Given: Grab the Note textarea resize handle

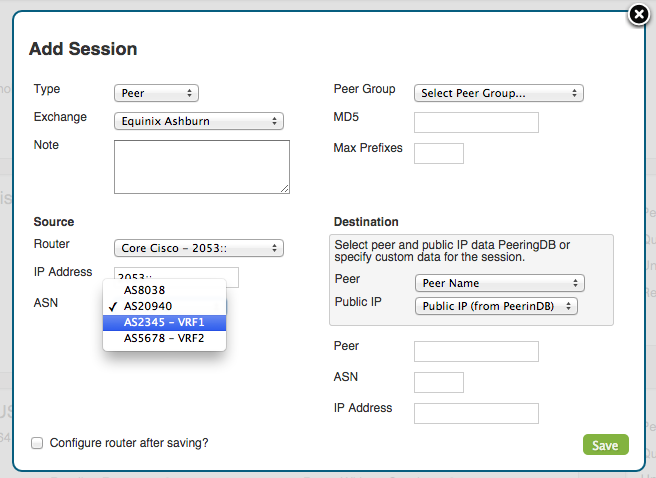Looking at the screenshot, I should pyautogui.click(x=284, y=189).
